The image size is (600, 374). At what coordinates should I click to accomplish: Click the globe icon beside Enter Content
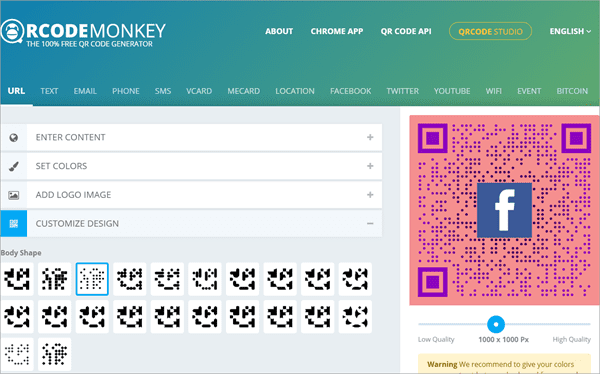coord(14,137)
